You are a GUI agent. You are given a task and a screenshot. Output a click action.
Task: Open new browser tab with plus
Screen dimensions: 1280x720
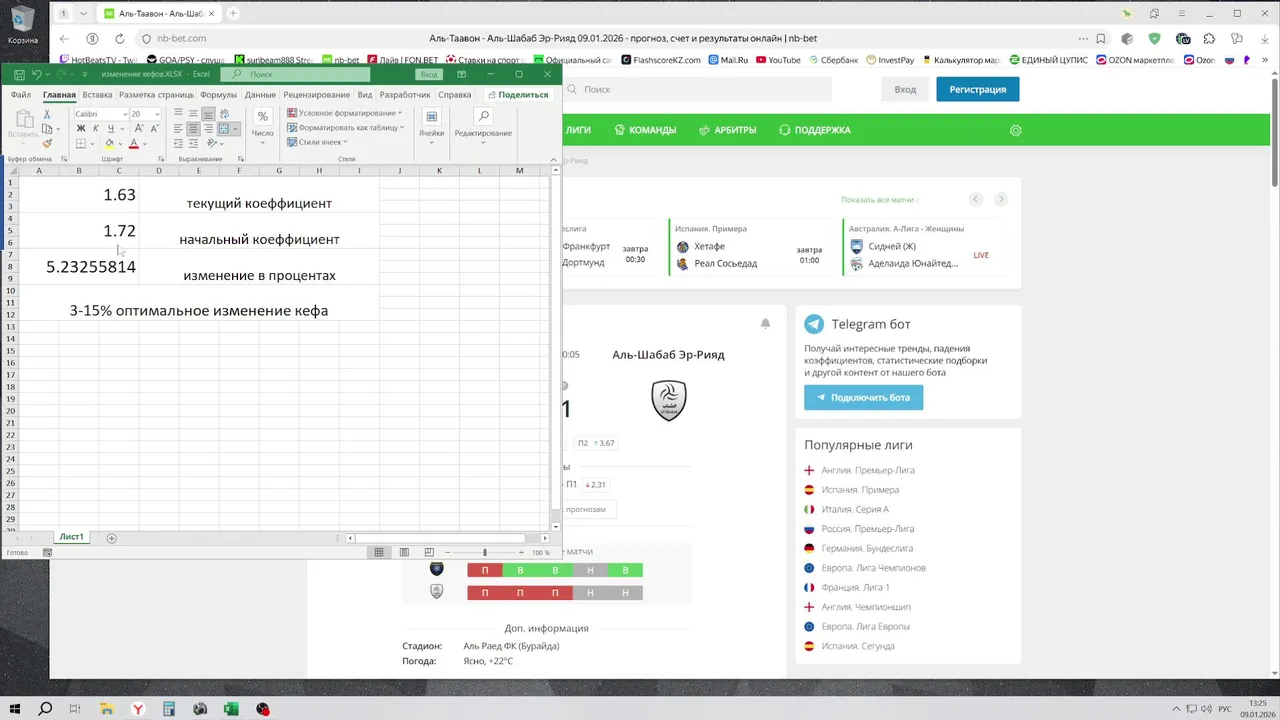tap(233, 14)
